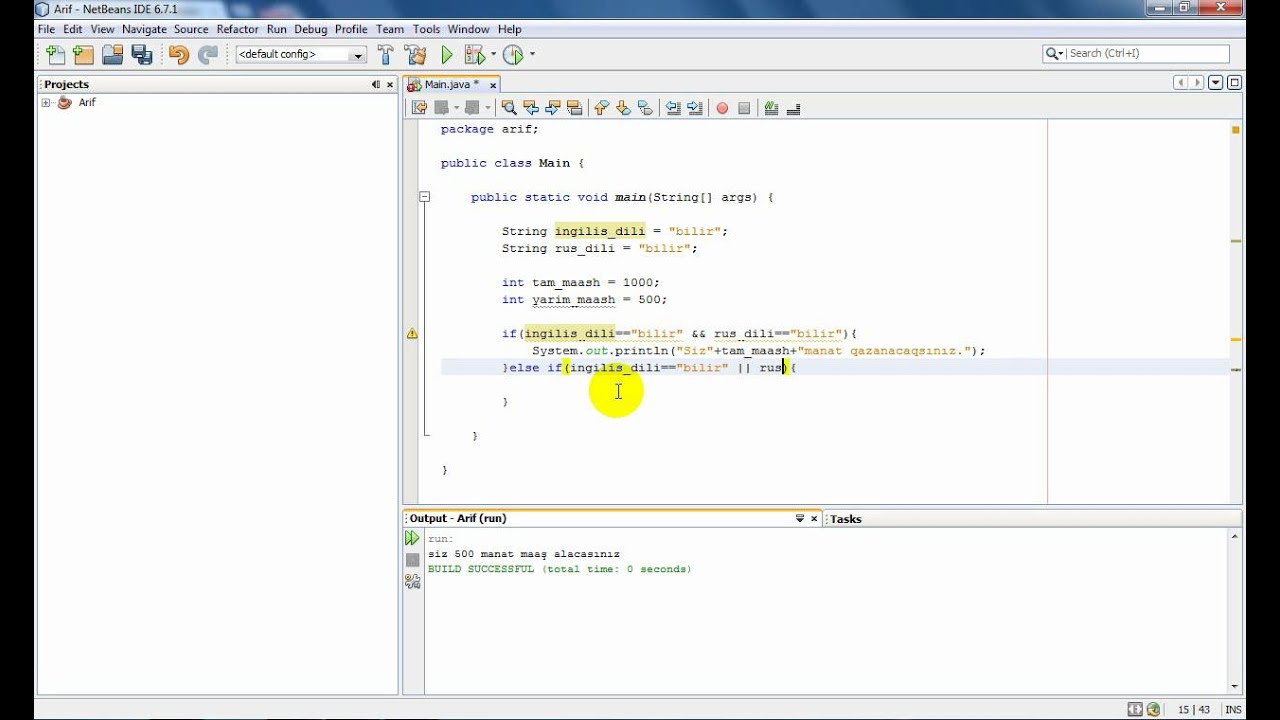
Task: Click the orange marker atop error stripe
Action: (1236, 130)
